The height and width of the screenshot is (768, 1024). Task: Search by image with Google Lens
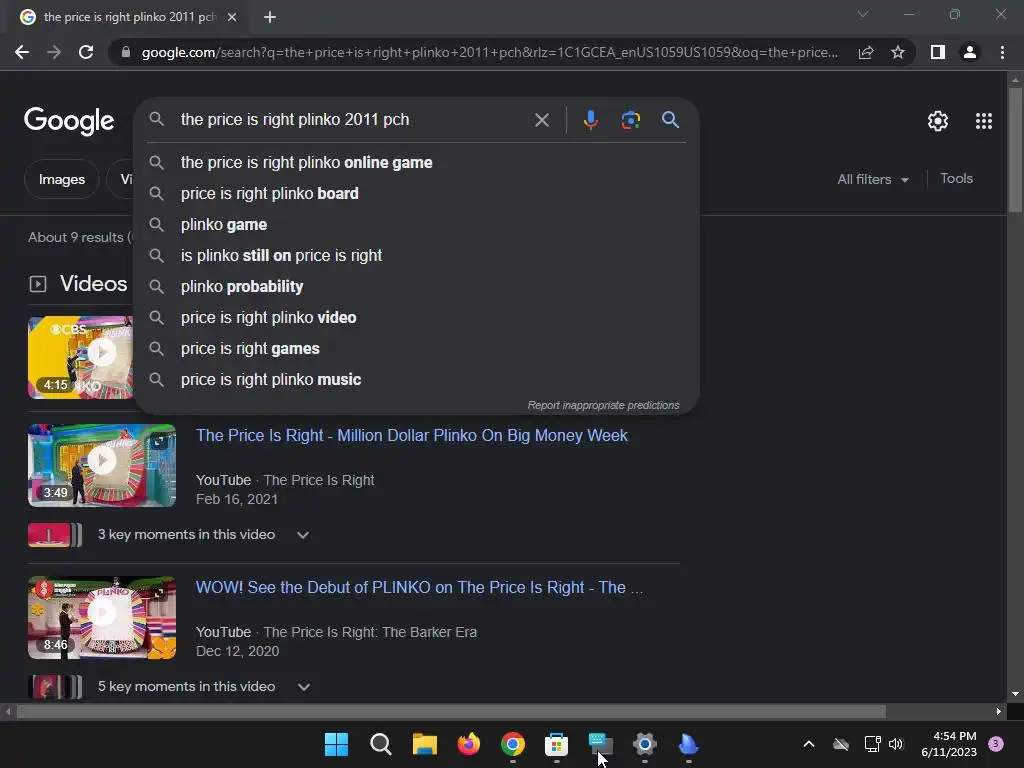(x=630, y=120)
